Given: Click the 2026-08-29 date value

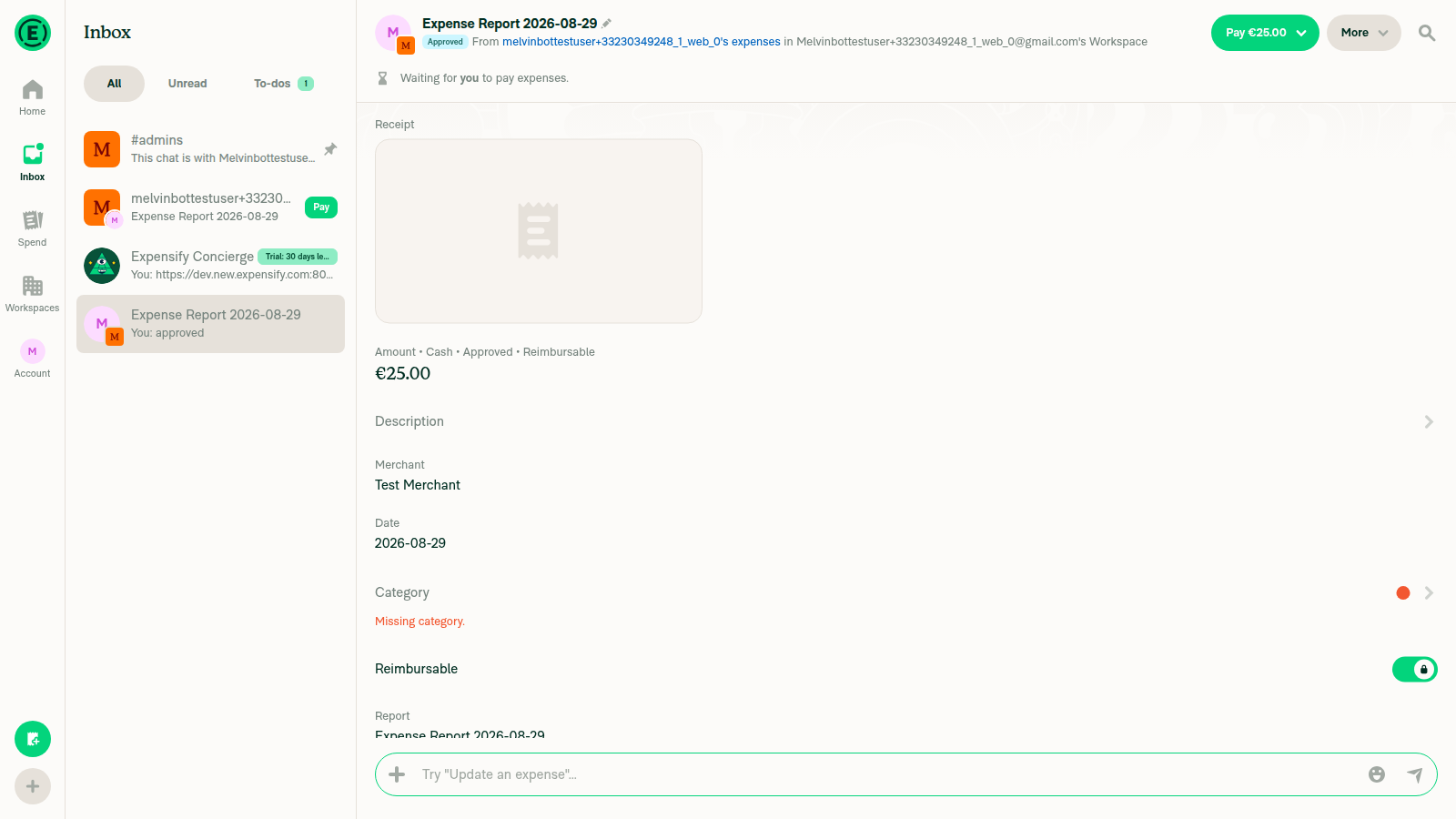Looking at the screenshot, I should (x=410, y=543).
